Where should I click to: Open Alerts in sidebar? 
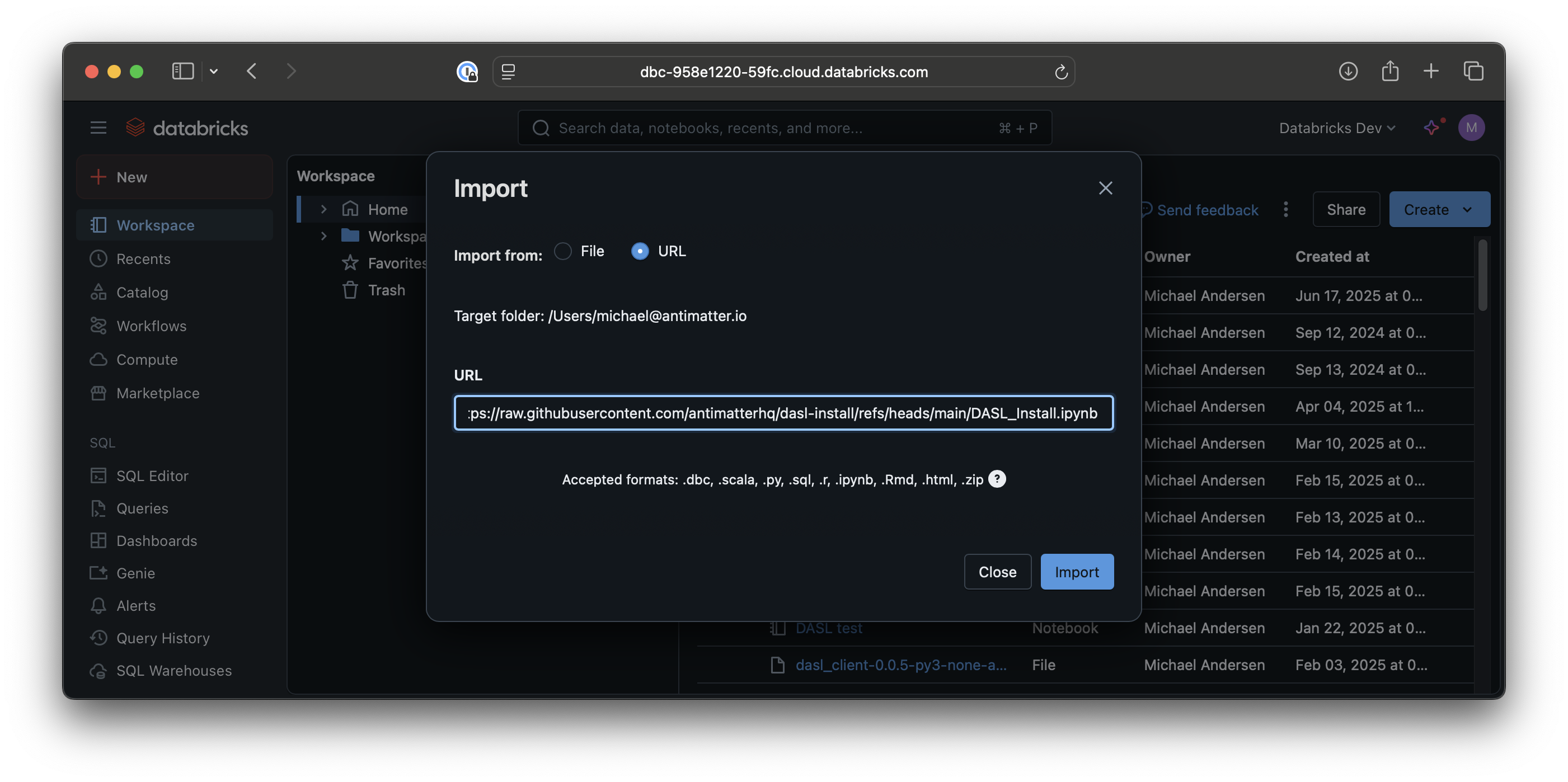(x=175, y=605)
